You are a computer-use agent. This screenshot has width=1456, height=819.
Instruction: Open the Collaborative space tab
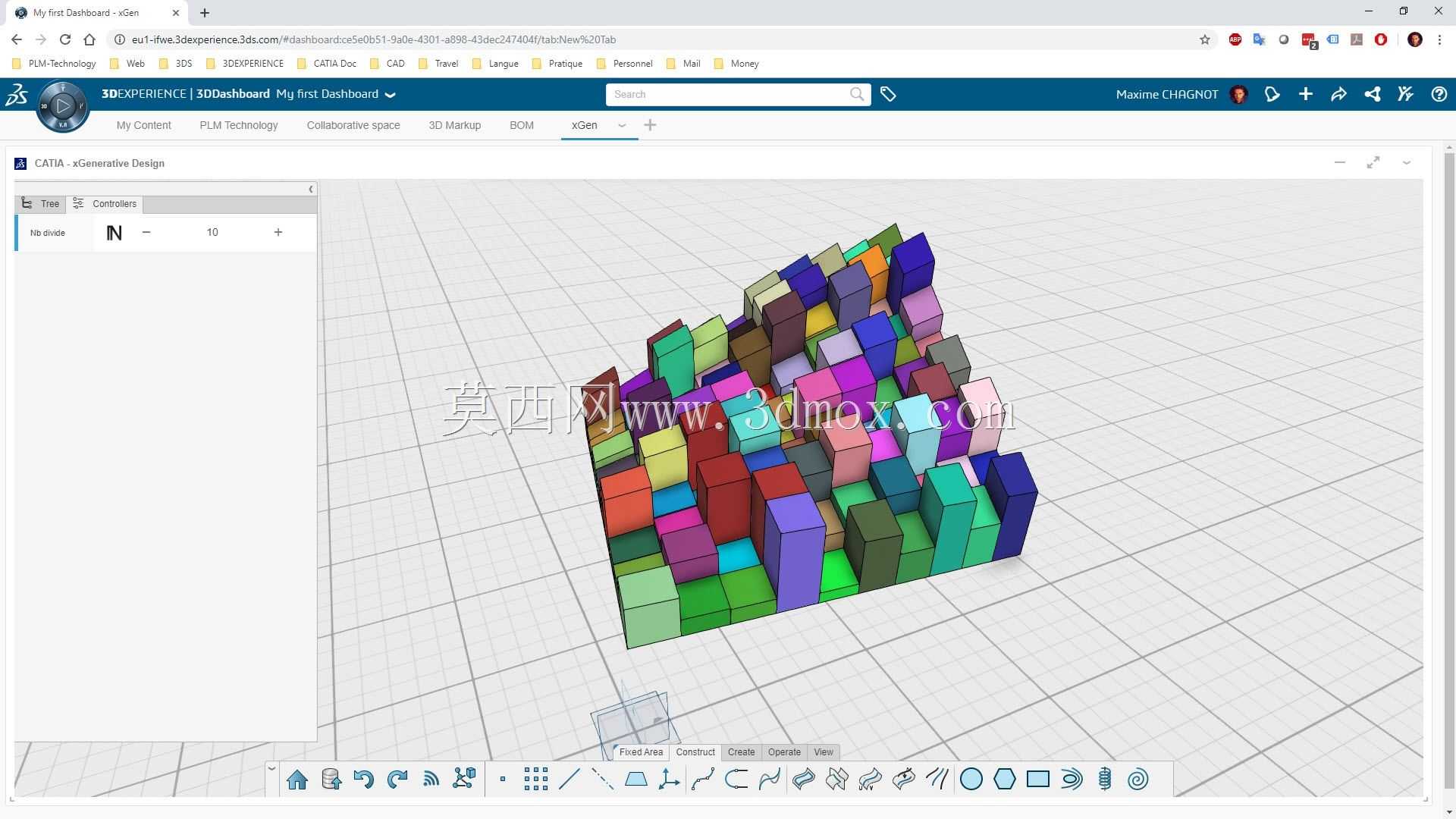point(353,125)
